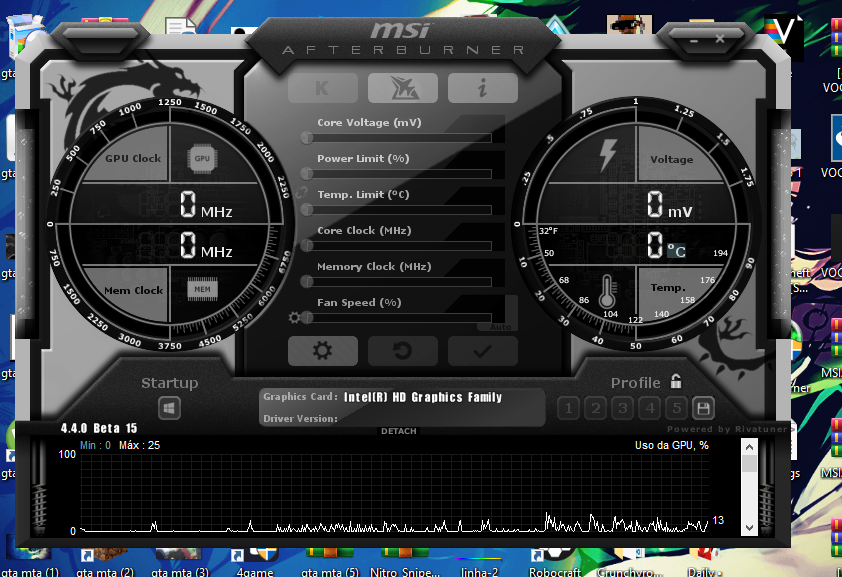Click the "Driver Version:" label
The width and height of the screenshot is (842, 577).
300,419
